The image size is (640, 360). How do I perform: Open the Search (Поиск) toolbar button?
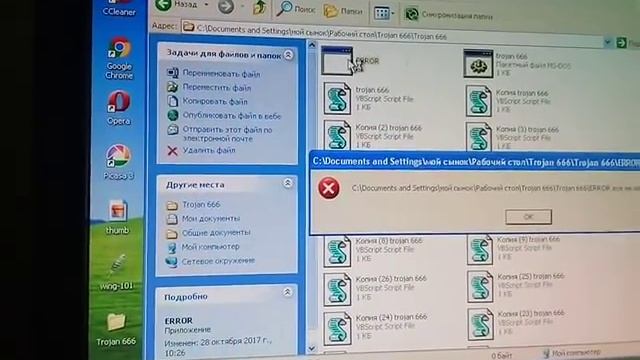[296, 9]
